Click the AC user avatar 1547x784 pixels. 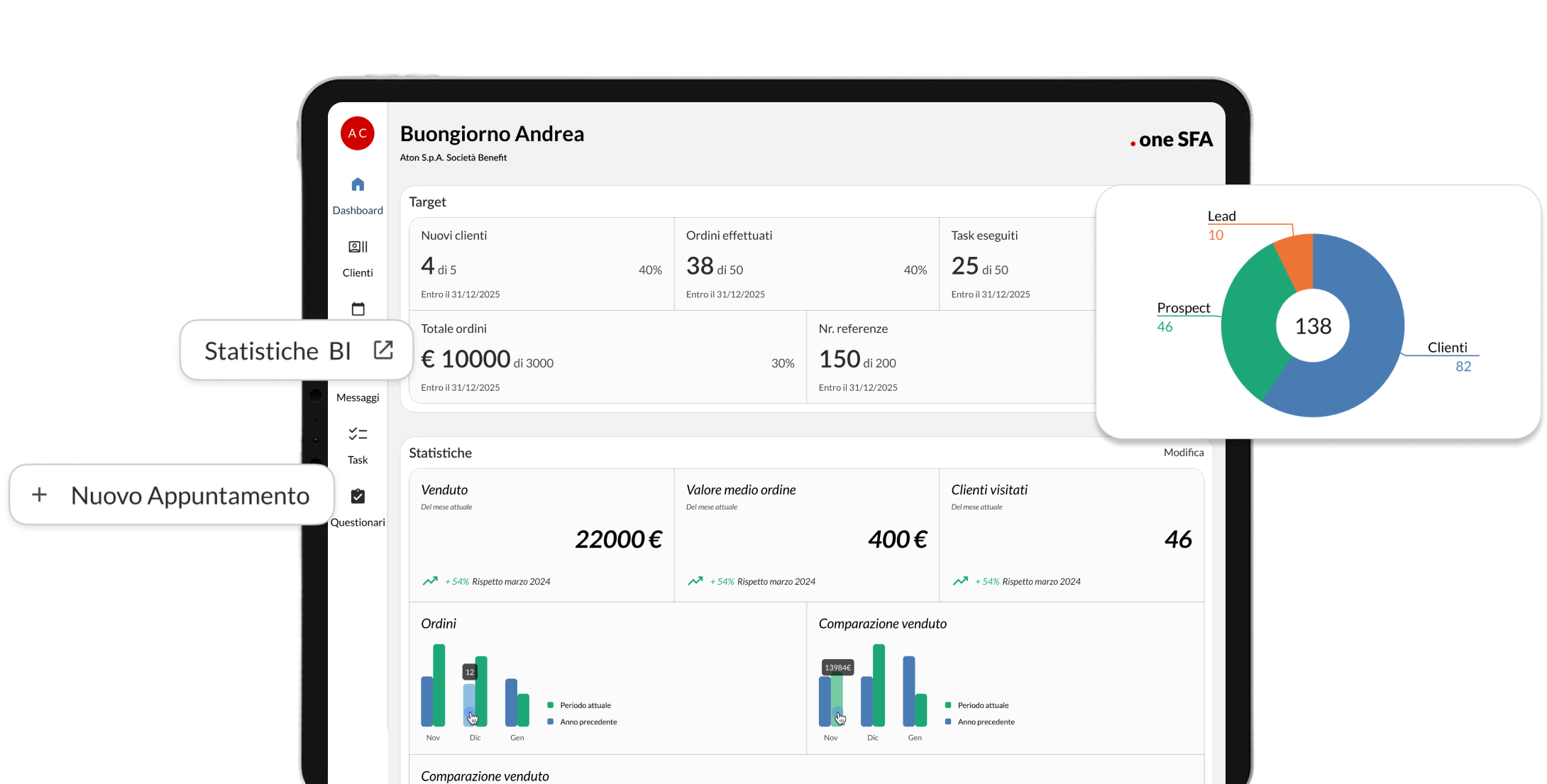(x=358, y=133)
